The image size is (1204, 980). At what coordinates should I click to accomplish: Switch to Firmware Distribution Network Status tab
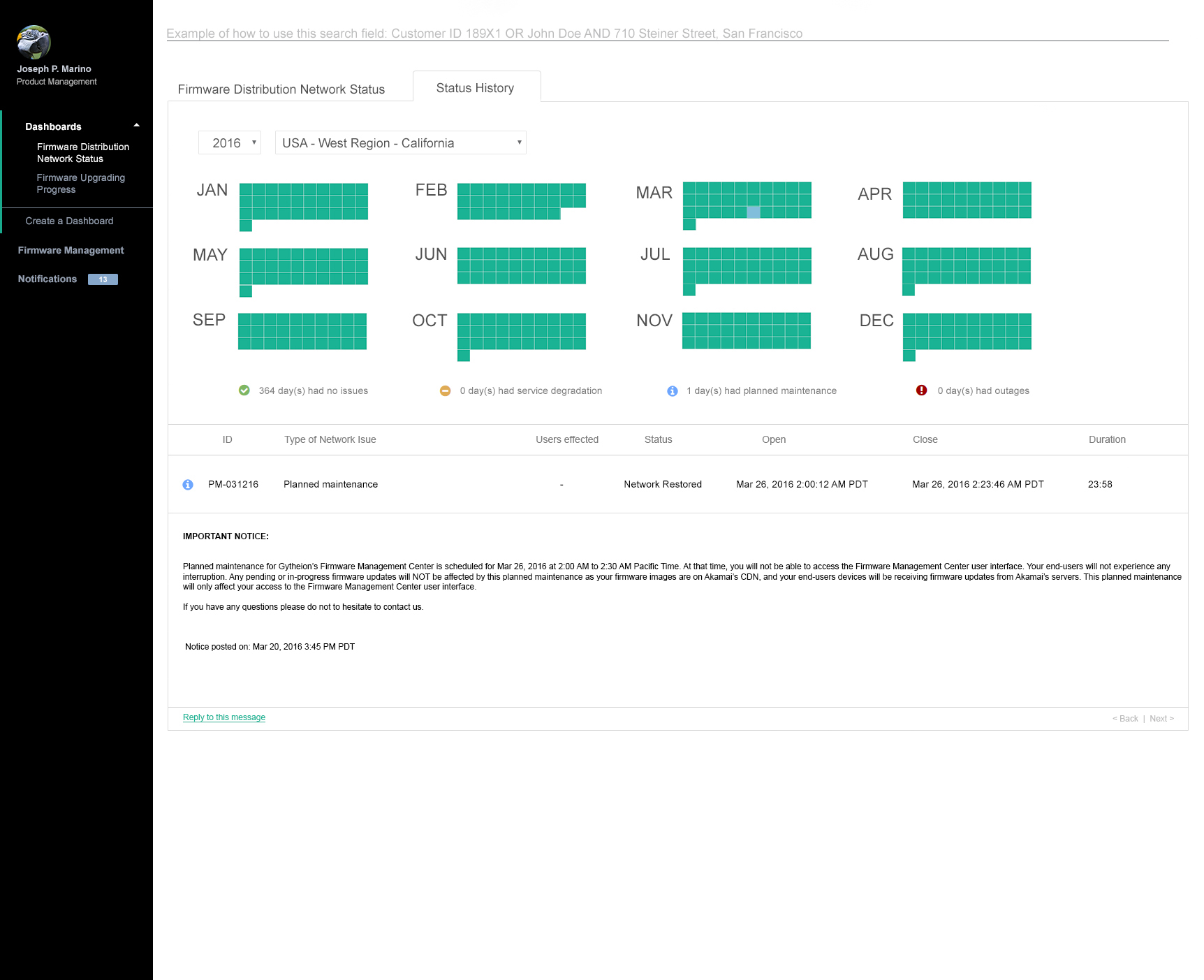click(x=281, y=89)
